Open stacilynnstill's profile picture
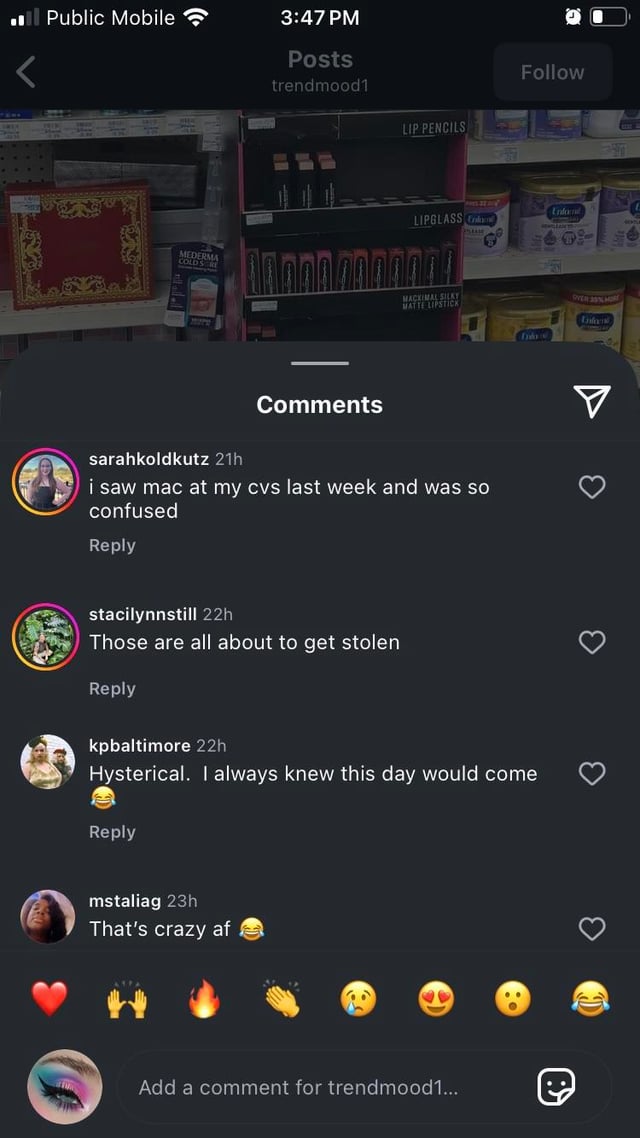The width and height of the screenshot is (640, 1138). coord(46,636)
